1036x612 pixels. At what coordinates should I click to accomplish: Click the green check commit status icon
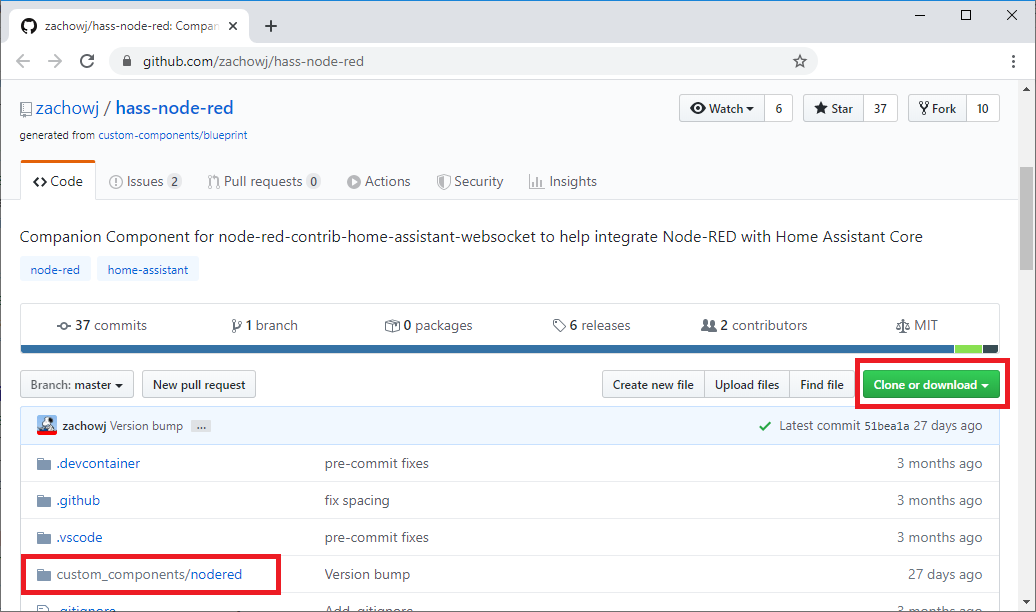[765, 426]
